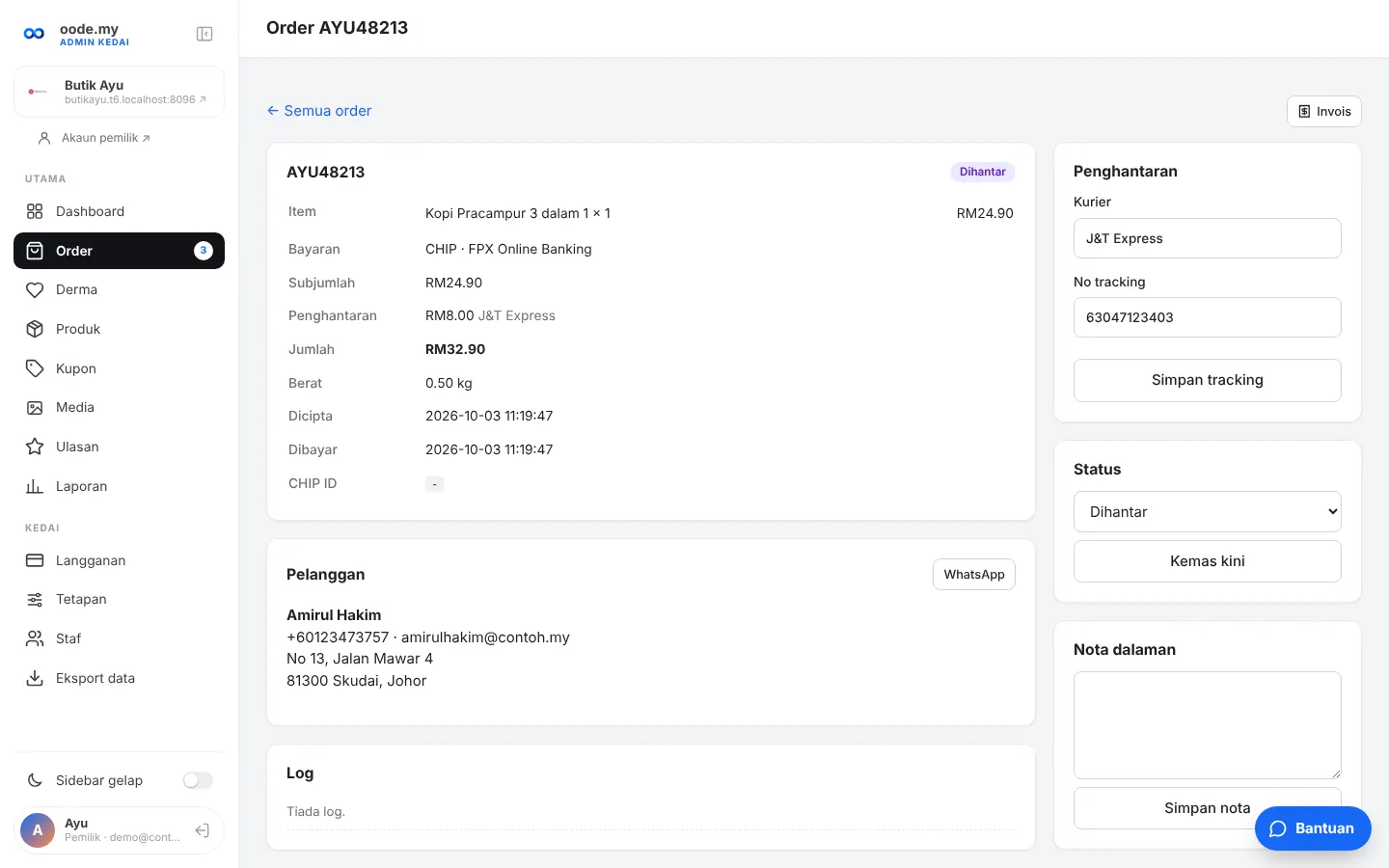Click the amirulhakim@contoh.my contact line
This screenshot has height=868, width=1389.
click(x=428, y=637)
